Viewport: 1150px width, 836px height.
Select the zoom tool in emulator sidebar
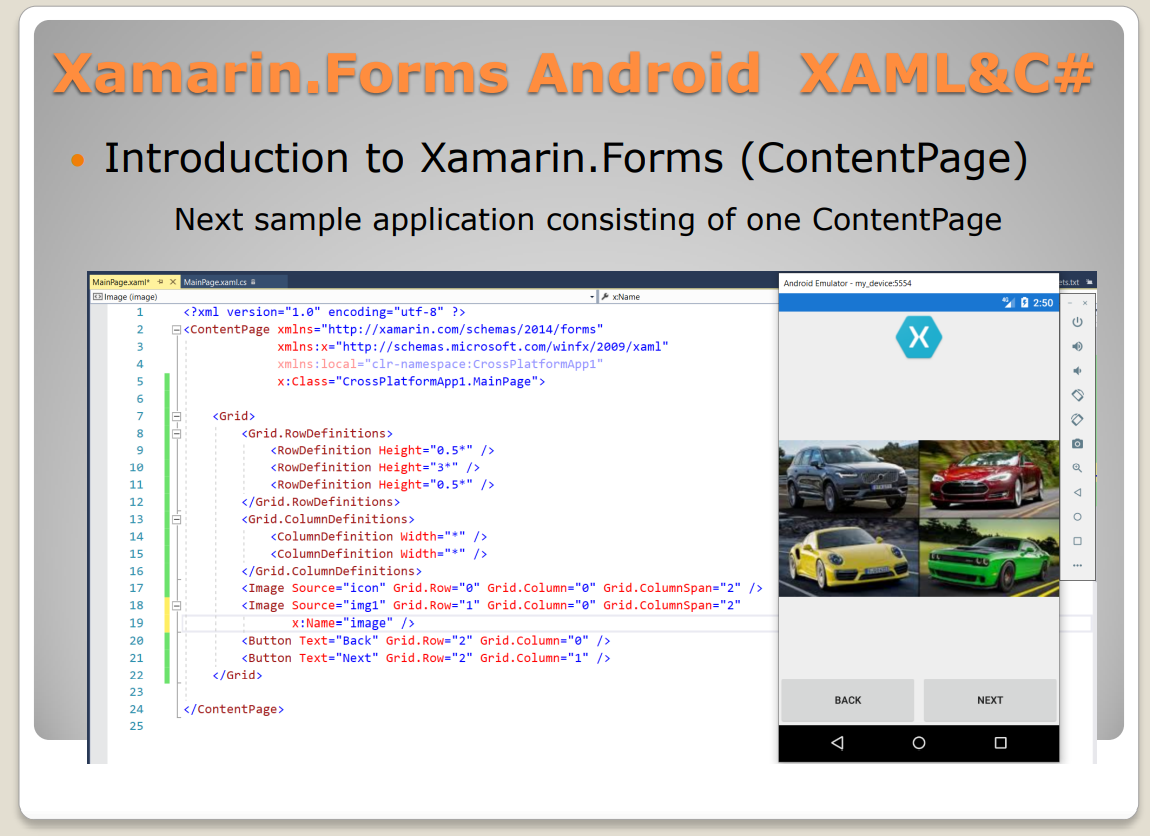pyautogui.click(x=1078, y=464)
